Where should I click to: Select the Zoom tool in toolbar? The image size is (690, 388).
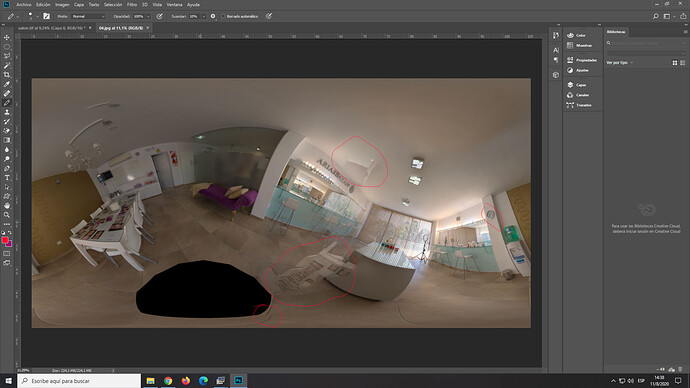point(7,215)
